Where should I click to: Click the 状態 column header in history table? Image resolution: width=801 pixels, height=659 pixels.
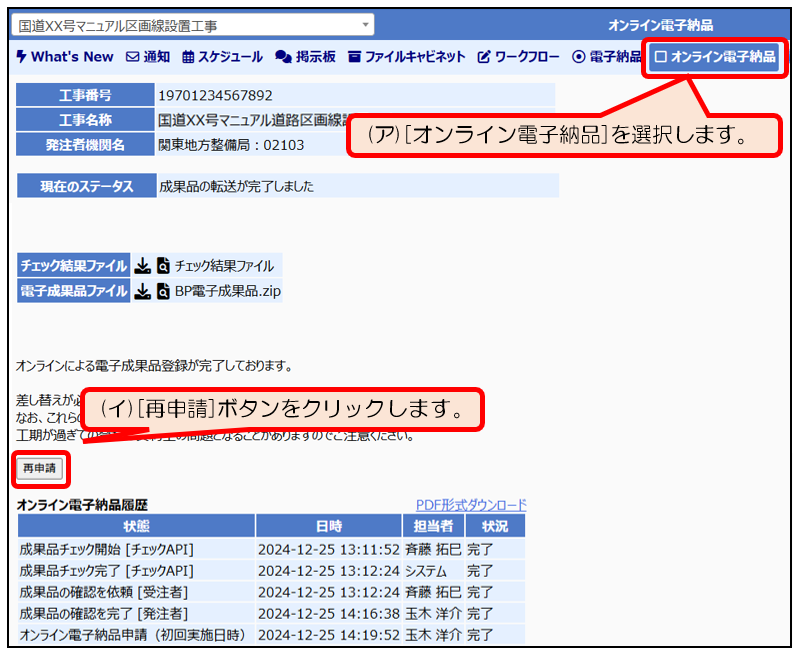[x=136, y=526]
